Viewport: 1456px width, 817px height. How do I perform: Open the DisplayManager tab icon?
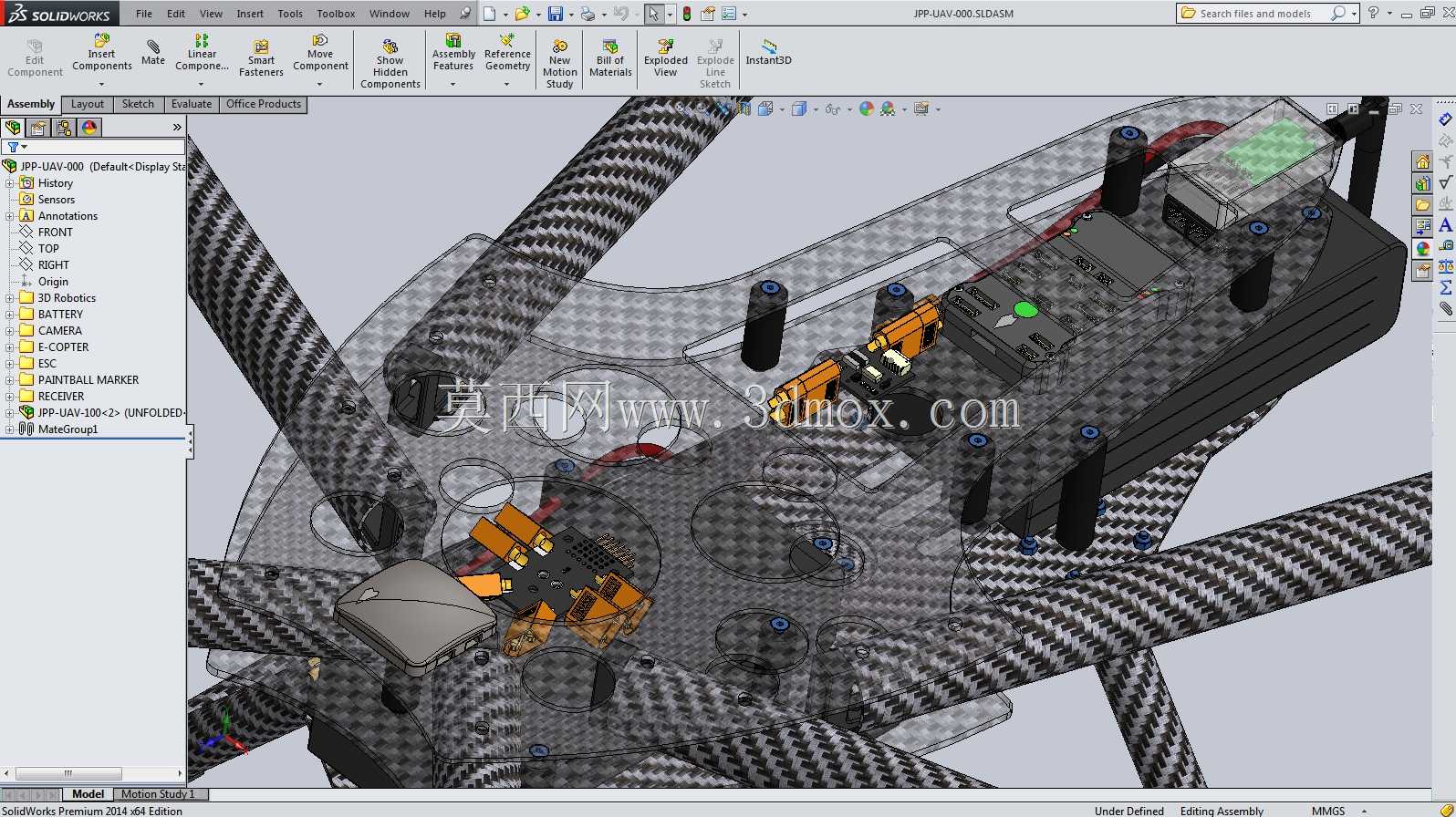(x=89, y=128)
